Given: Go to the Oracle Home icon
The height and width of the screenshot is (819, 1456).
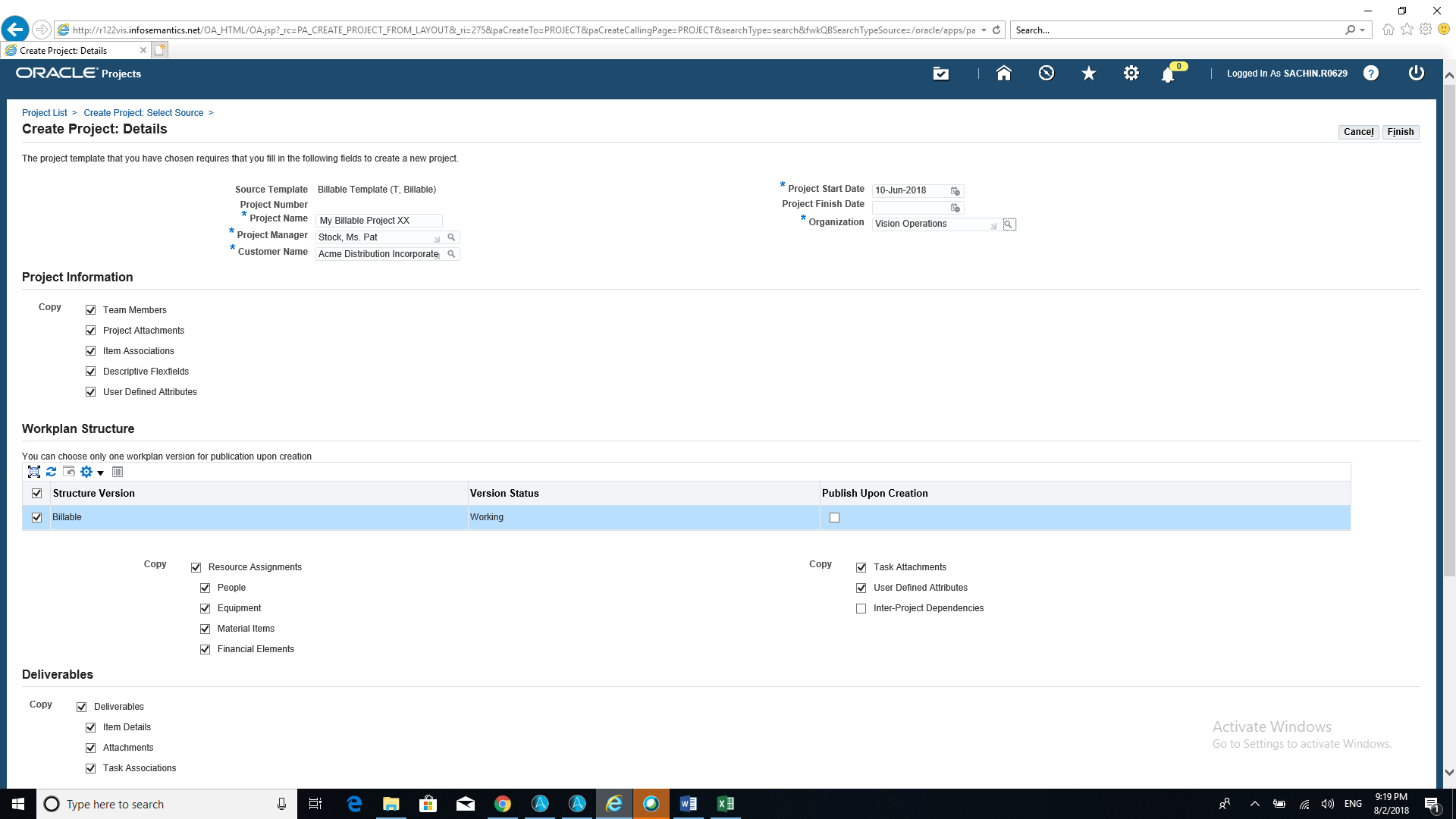Looking at the screenshot, I should click(x=1003, y=74).
